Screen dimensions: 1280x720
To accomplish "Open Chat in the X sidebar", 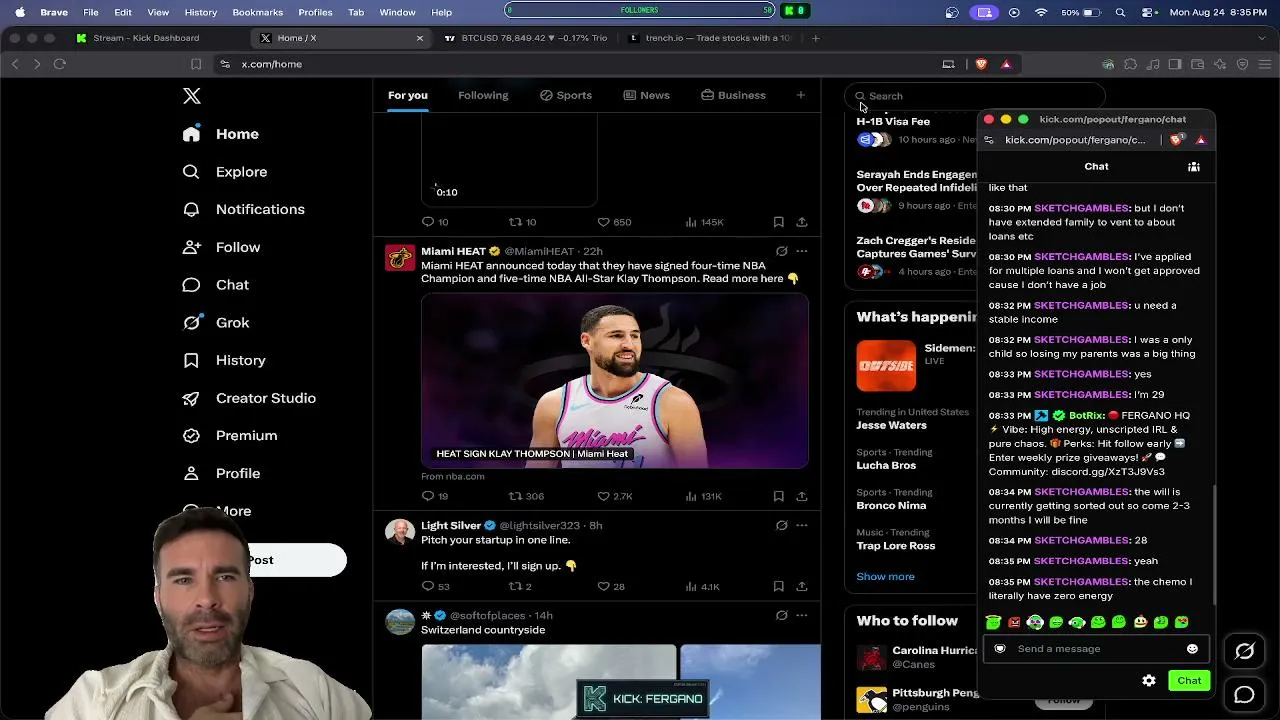I will (x=216, y=285).
